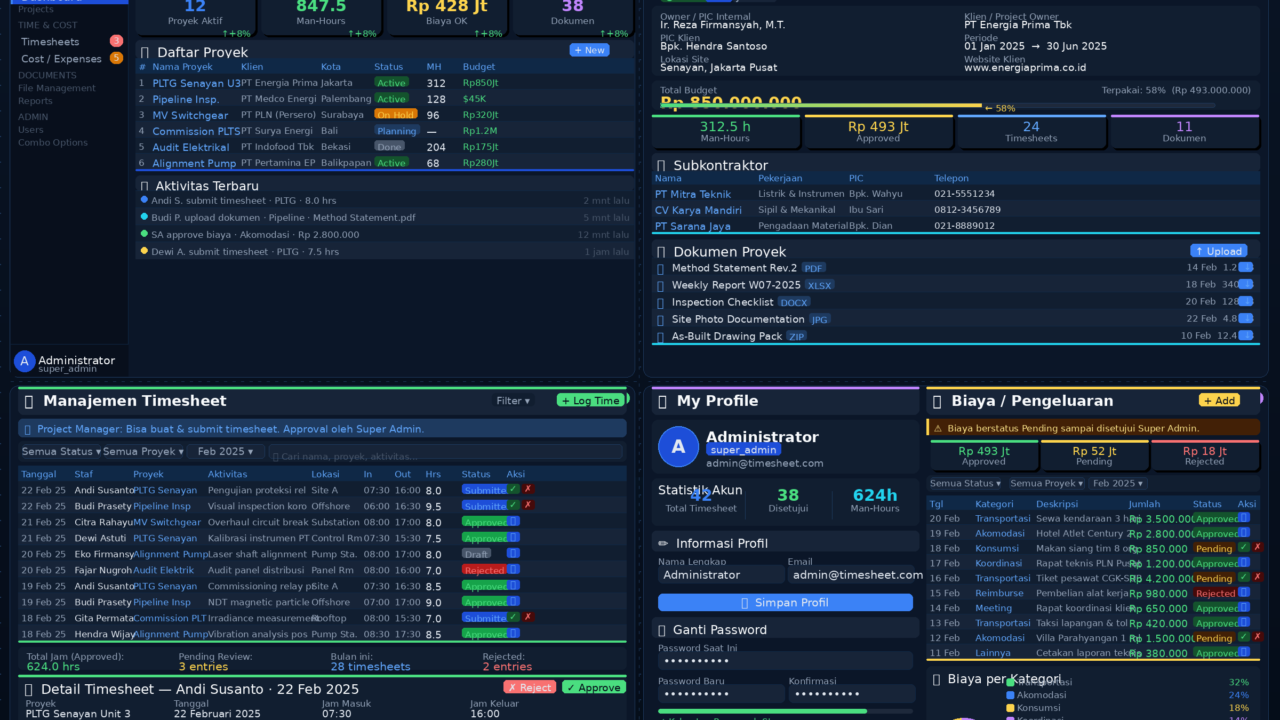Open the expenses Semua Proyek dropdown
This screenshot has height=720, width=1280.
click(x=1046, y=484)
